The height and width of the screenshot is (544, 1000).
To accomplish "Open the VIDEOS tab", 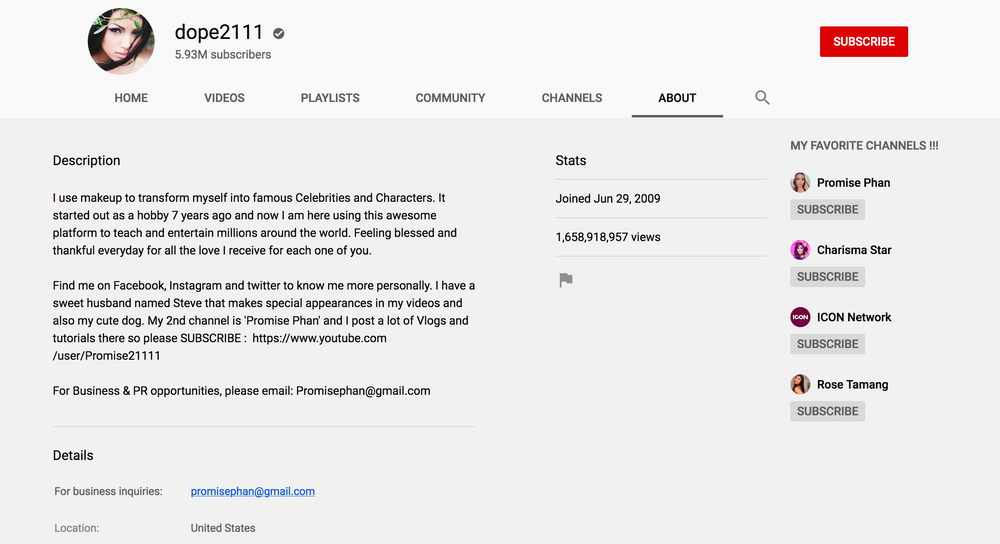I will (x=224, y=98).
